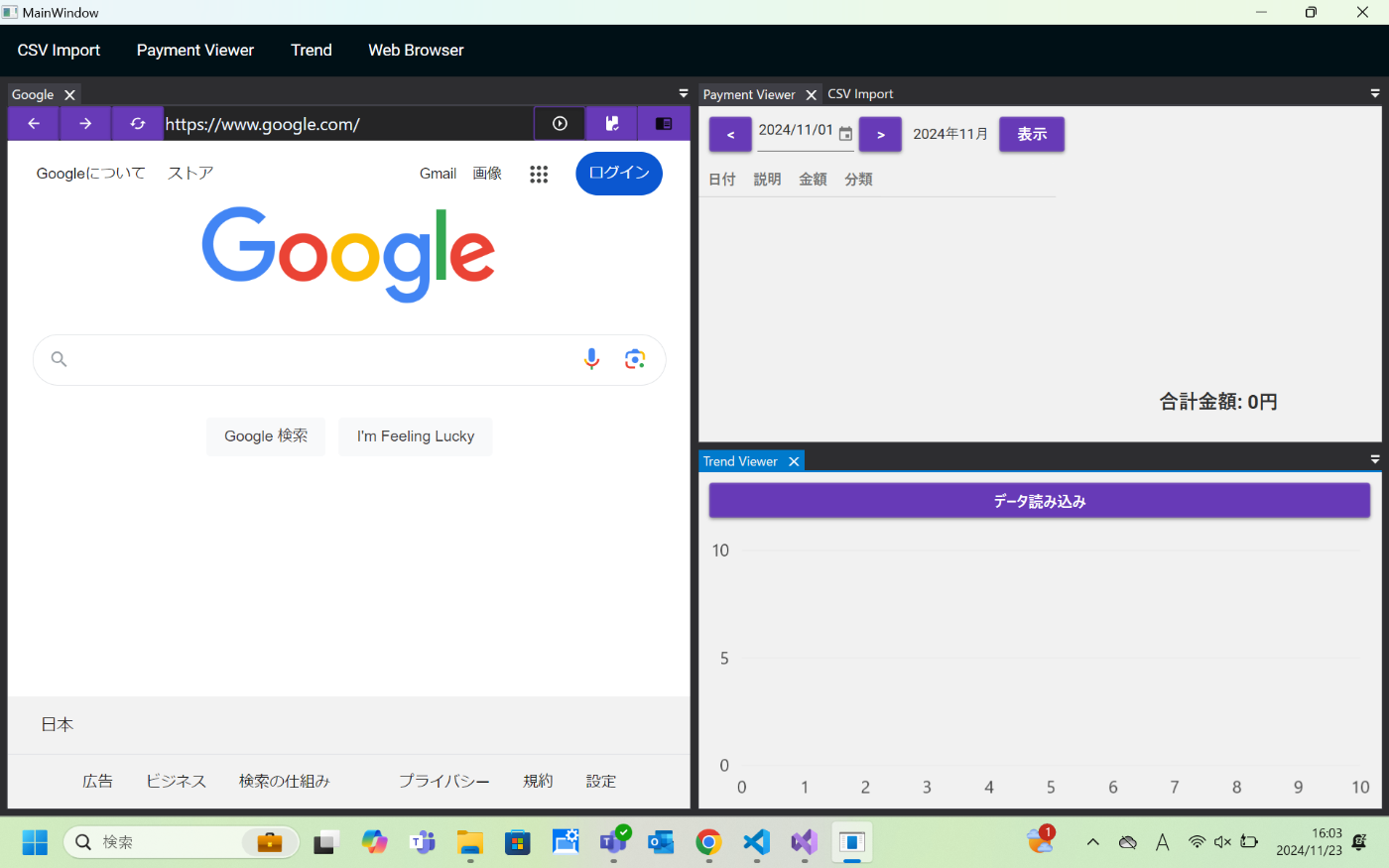Toggle the side panel icon in browser toolbar

(664, 124)
